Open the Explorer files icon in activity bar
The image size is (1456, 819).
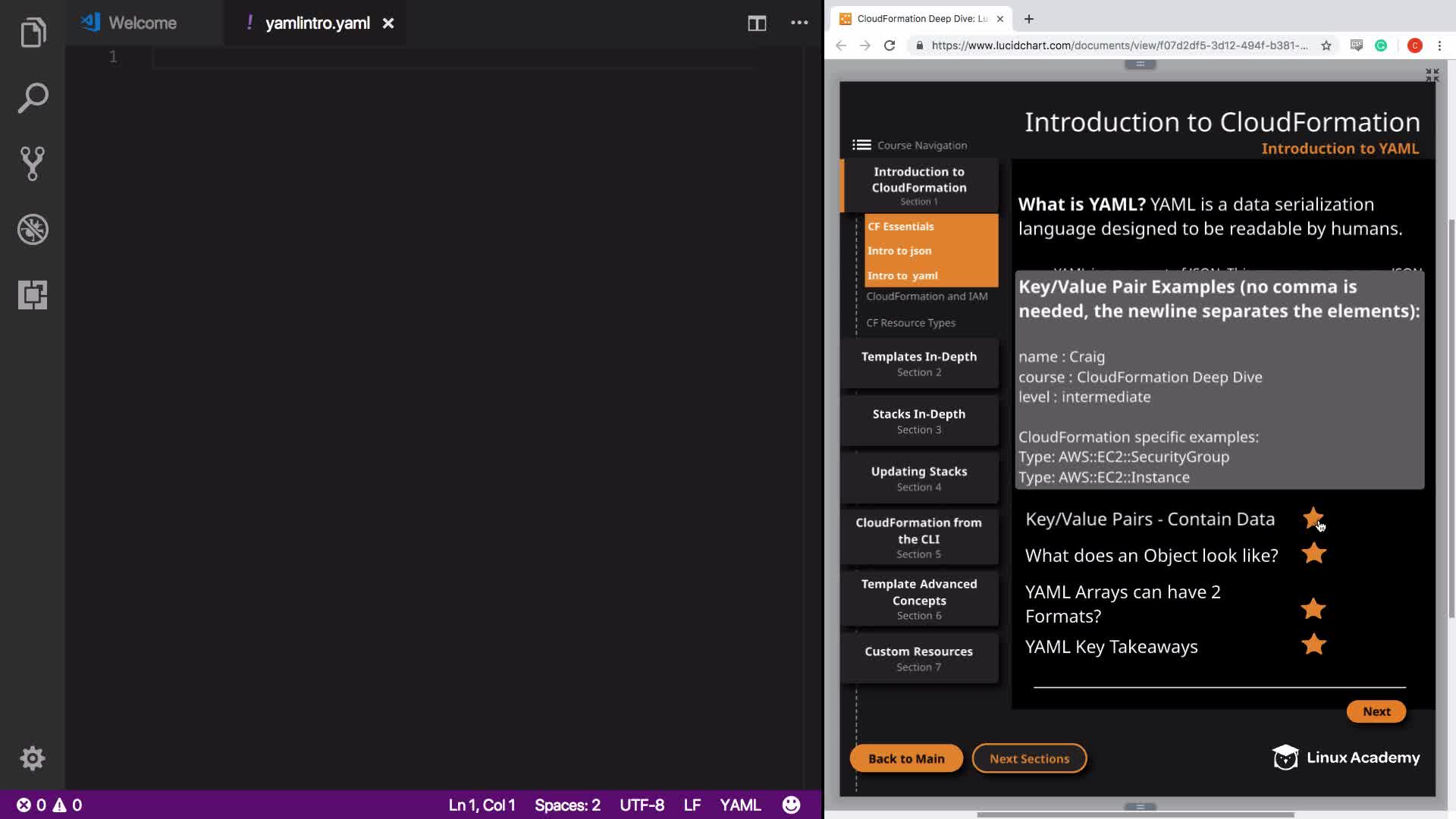[33, 33]
